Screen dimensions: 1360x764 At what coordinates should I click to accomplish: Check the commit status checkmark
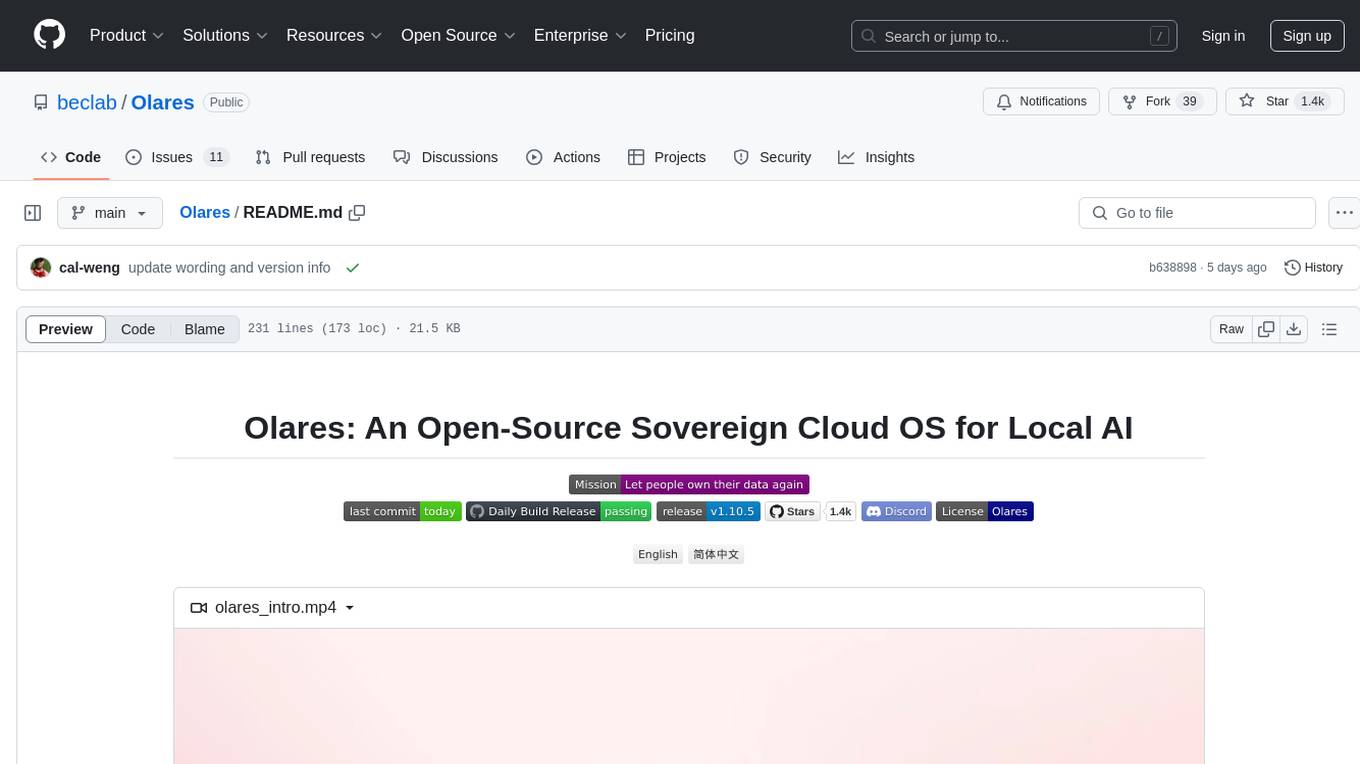(352, 268)
